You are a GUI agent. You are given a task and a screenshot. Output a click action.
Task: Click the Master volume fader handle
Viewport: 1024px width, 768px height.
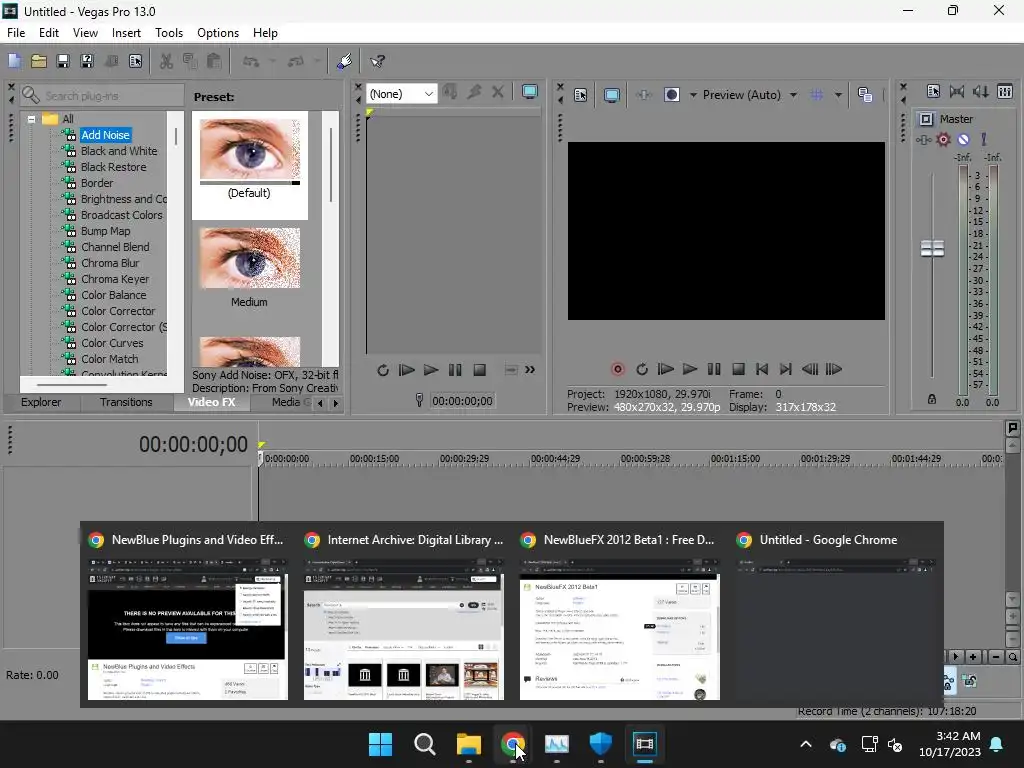click(932, 249)
